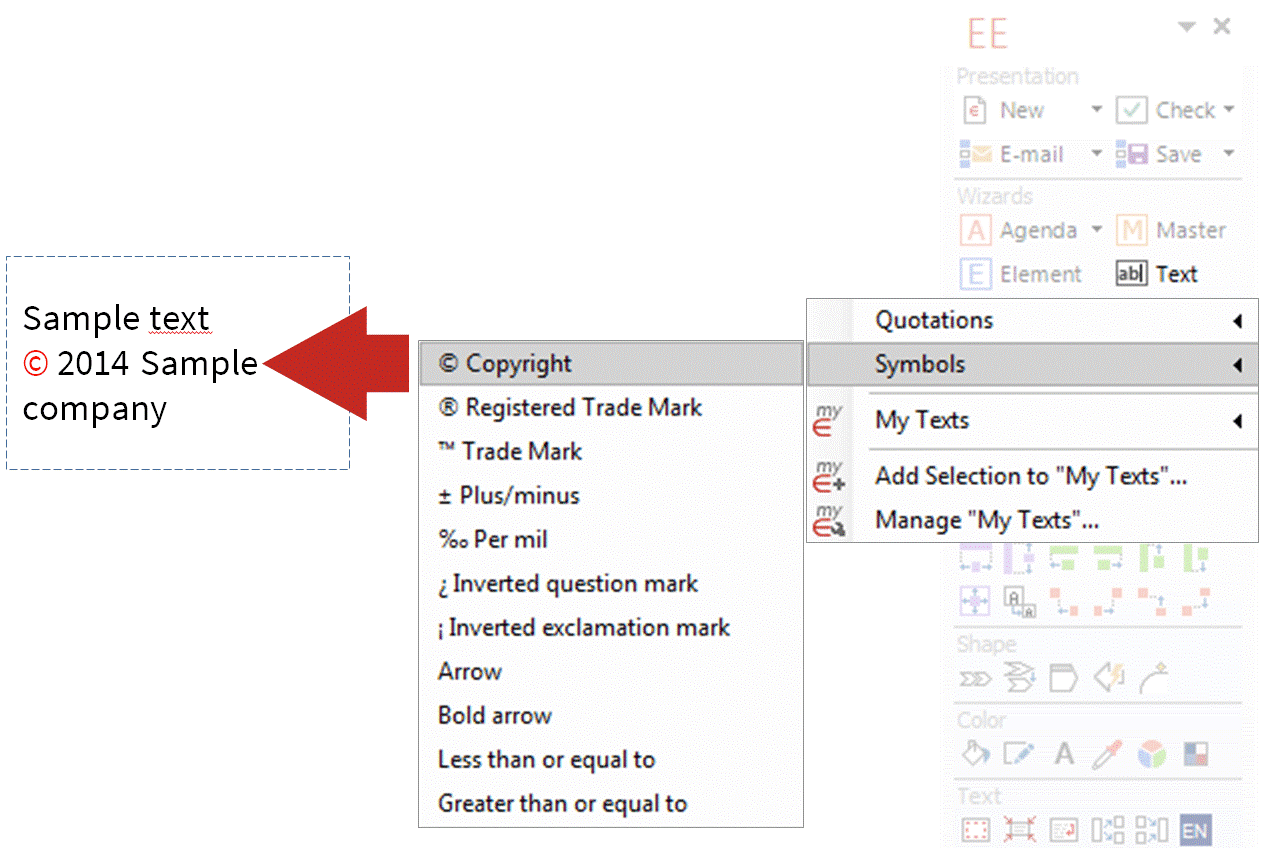Click the word 'company' in the text box
The width and height of the screenshot is (1271, 856).
[x=95, y=409]
